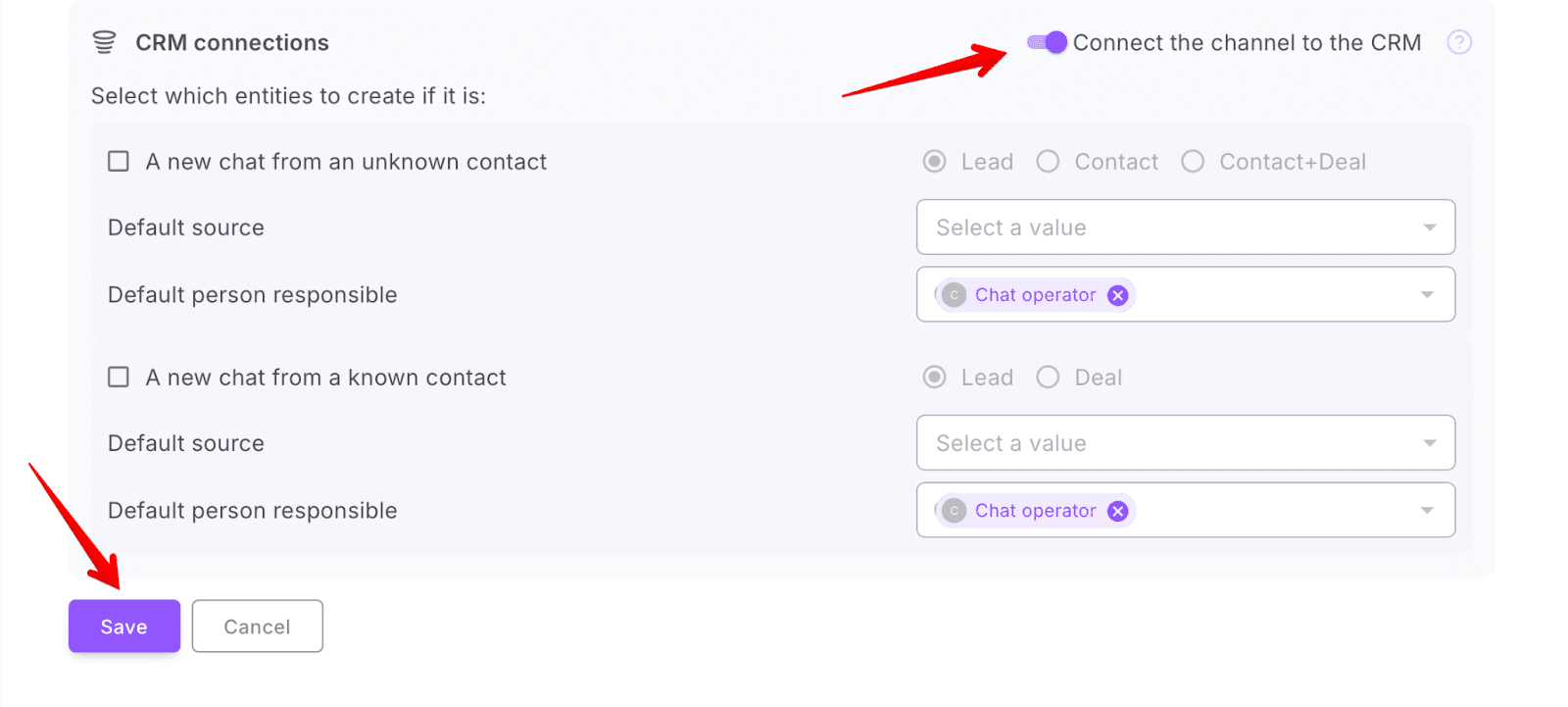1568x707 pixels.
Task: Expand responsible person dropdown arrow for unknown contact
Action: [x=1427, y=295]
